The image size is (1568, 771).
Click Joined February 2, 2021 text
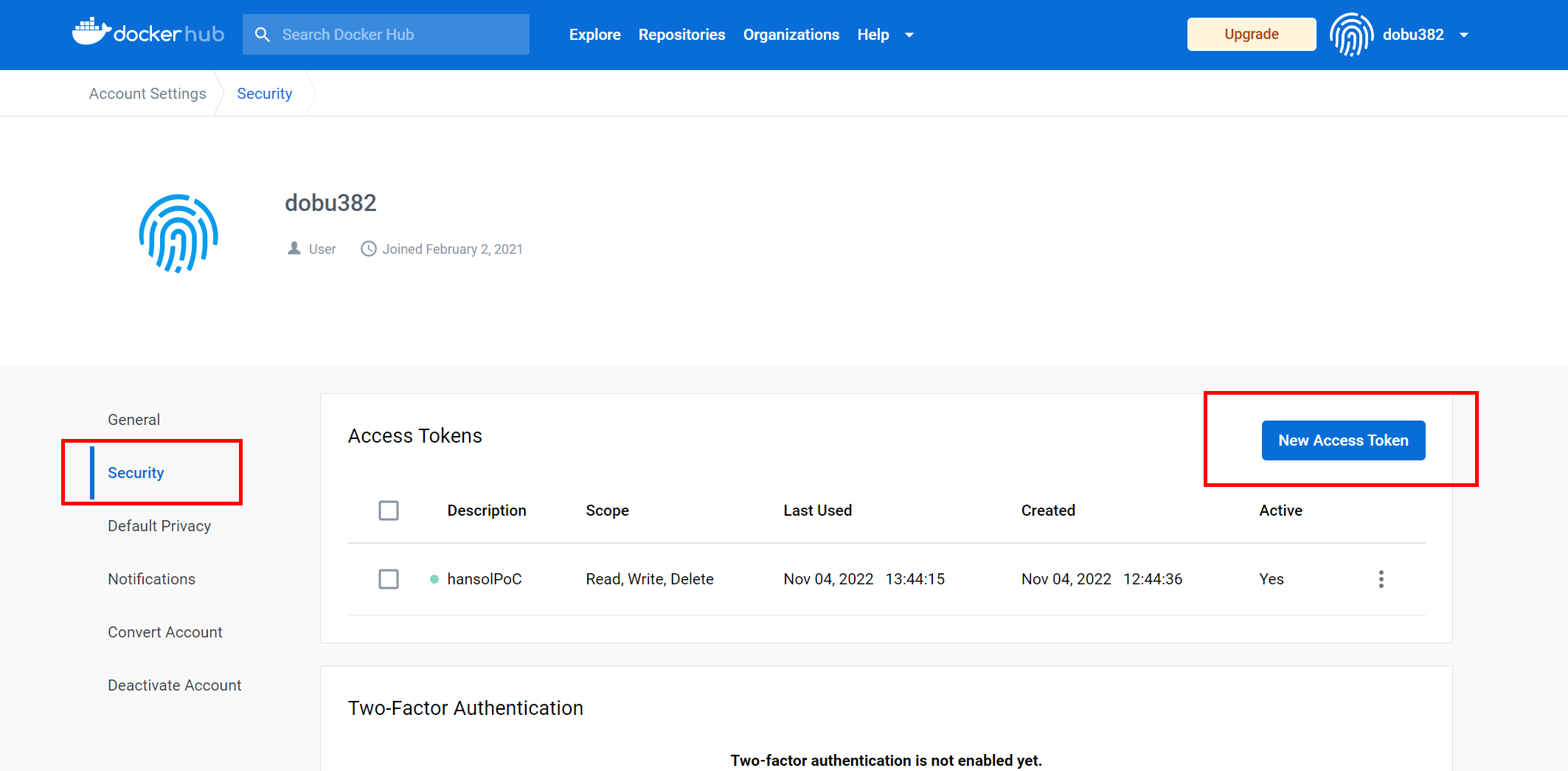[452, 249]
